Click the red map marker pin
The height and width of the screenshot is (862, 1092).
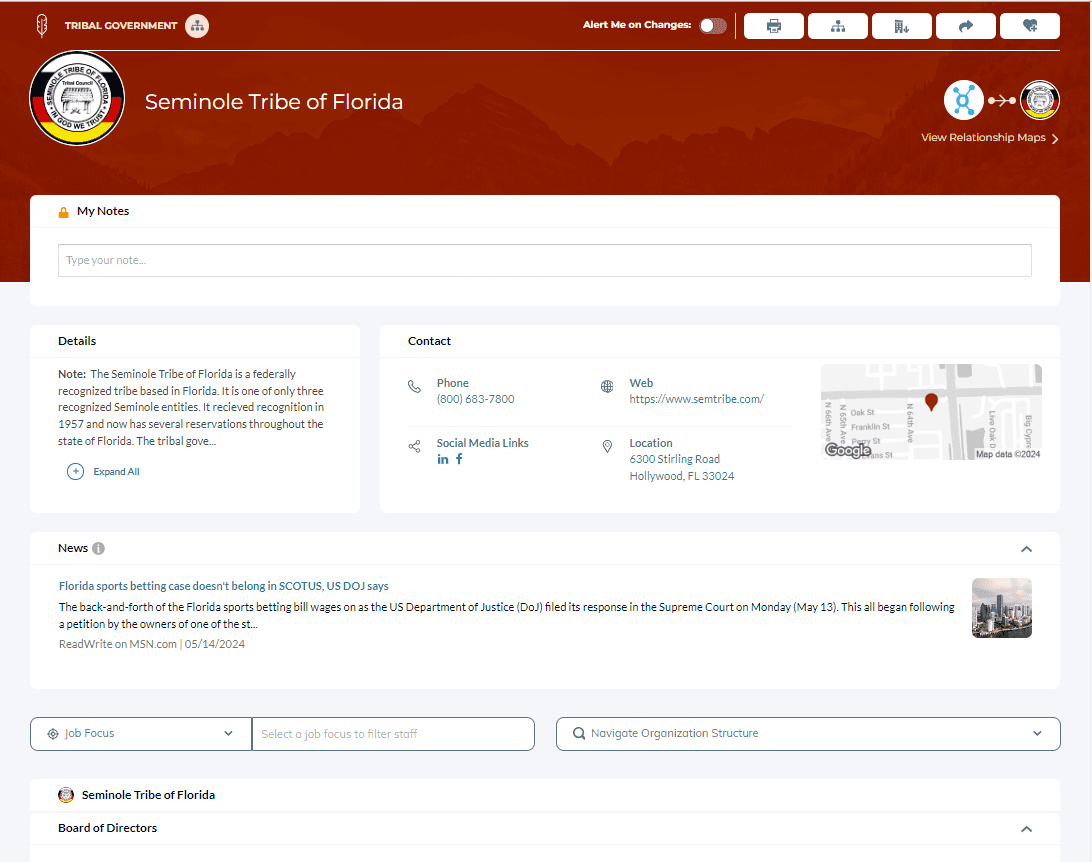tap(931, 402)
